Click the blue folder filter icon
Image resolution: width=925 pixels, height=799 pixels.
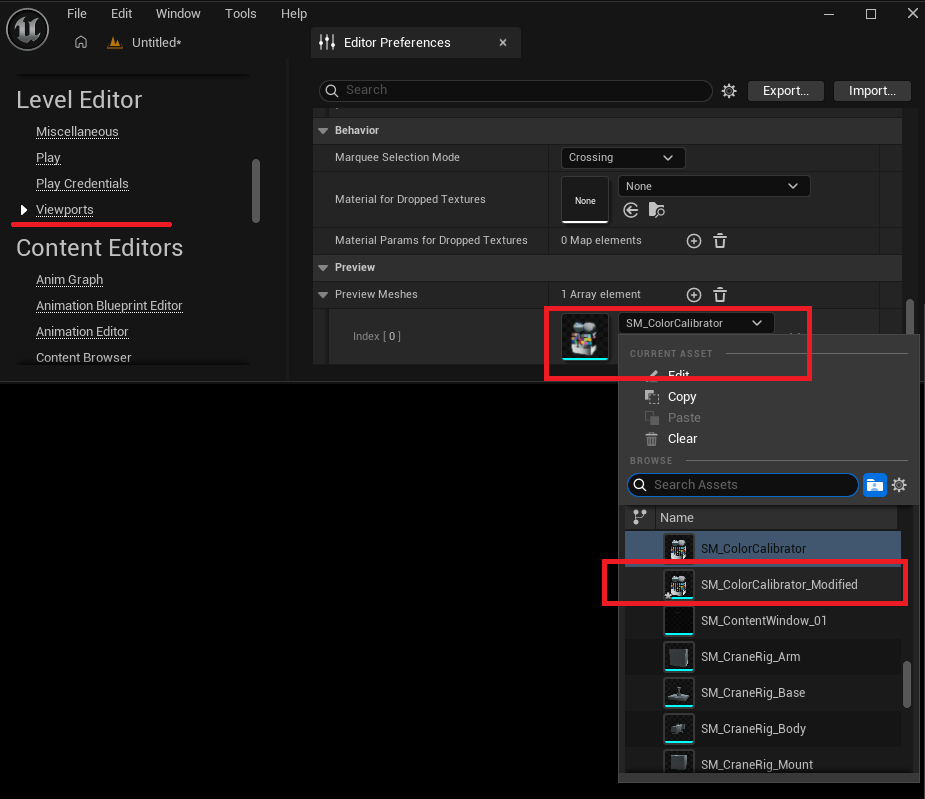pos(874,485)
